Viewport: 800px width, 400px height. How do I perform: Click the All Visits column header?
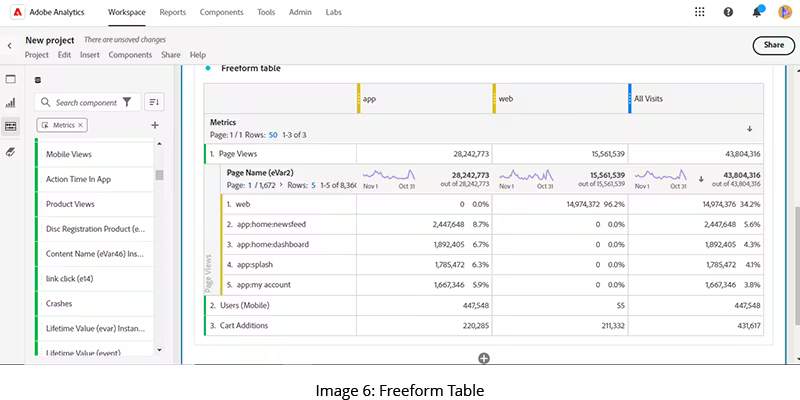(696, 98)
